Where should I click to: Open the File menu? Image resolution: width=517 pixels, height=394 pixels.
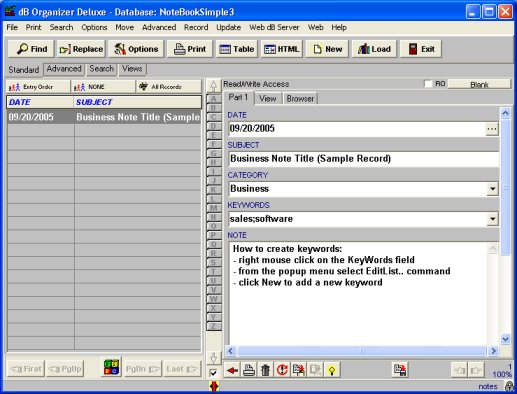pyautogui.click(x=12, y=27)
